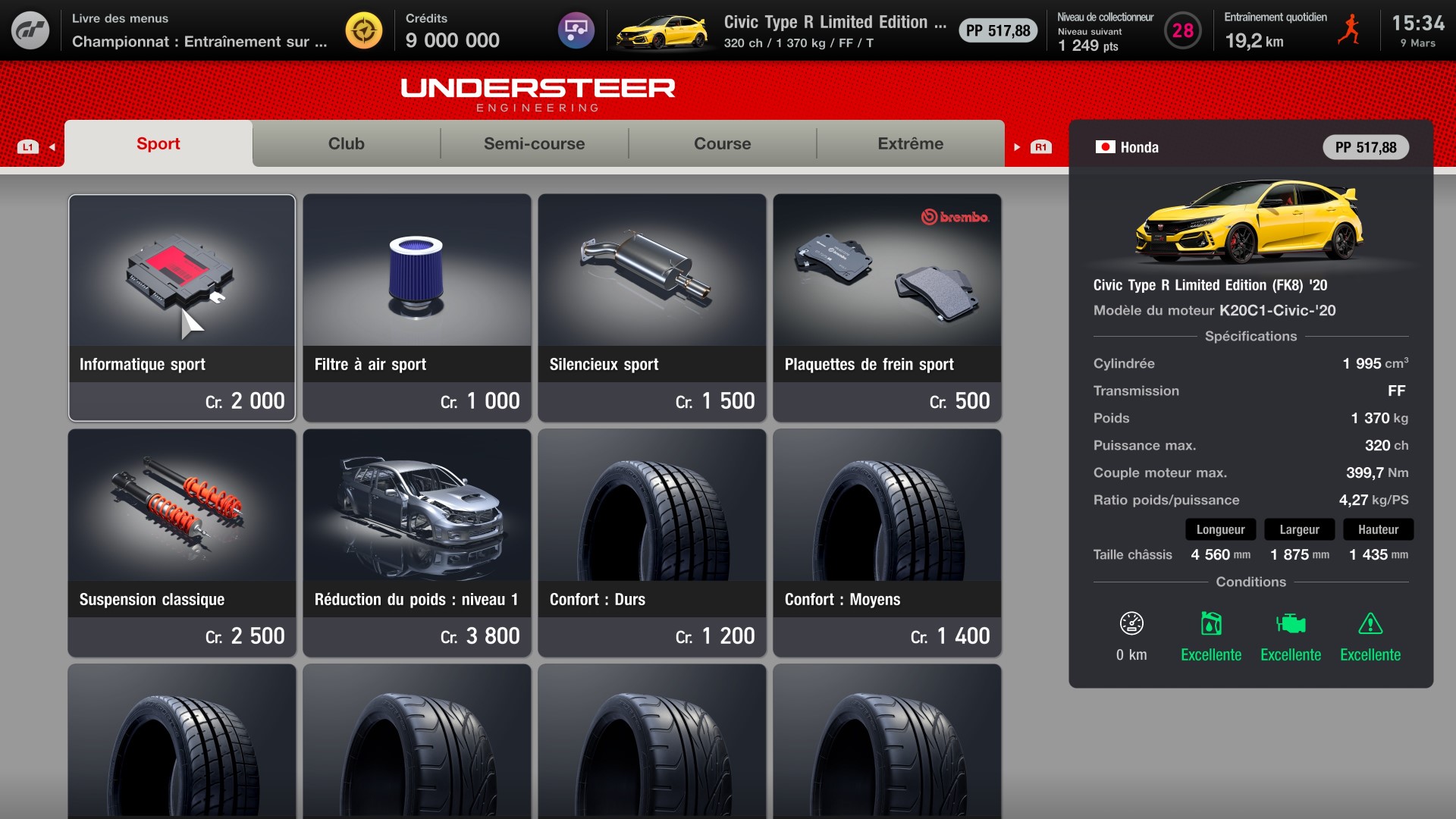Select the Informatique sport part
Image resolution: width=1456 pixels, height=819 pixels.
coord(182,307)
